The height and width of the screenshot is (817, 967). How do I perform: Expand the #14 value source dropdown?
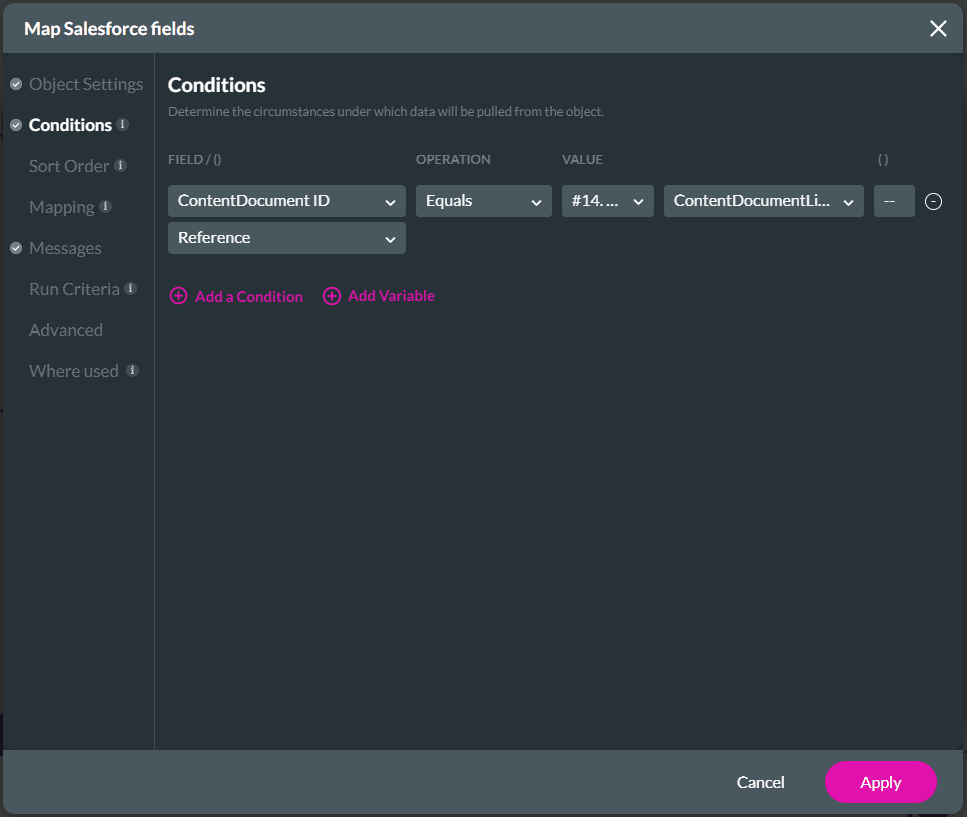pyautogui.click(x=608, y=201)
